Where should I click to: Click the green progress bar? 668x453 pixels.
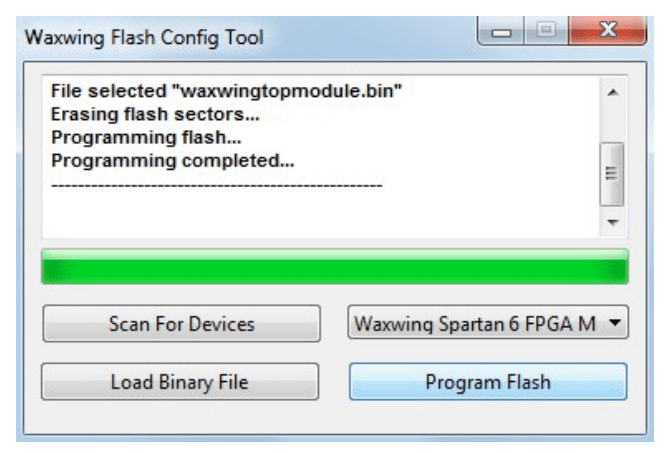pos(334,268)
